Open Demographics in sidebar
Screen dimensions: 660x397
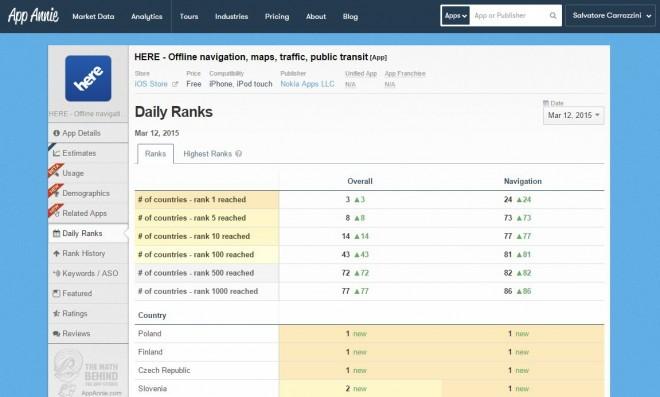[88, 193]
